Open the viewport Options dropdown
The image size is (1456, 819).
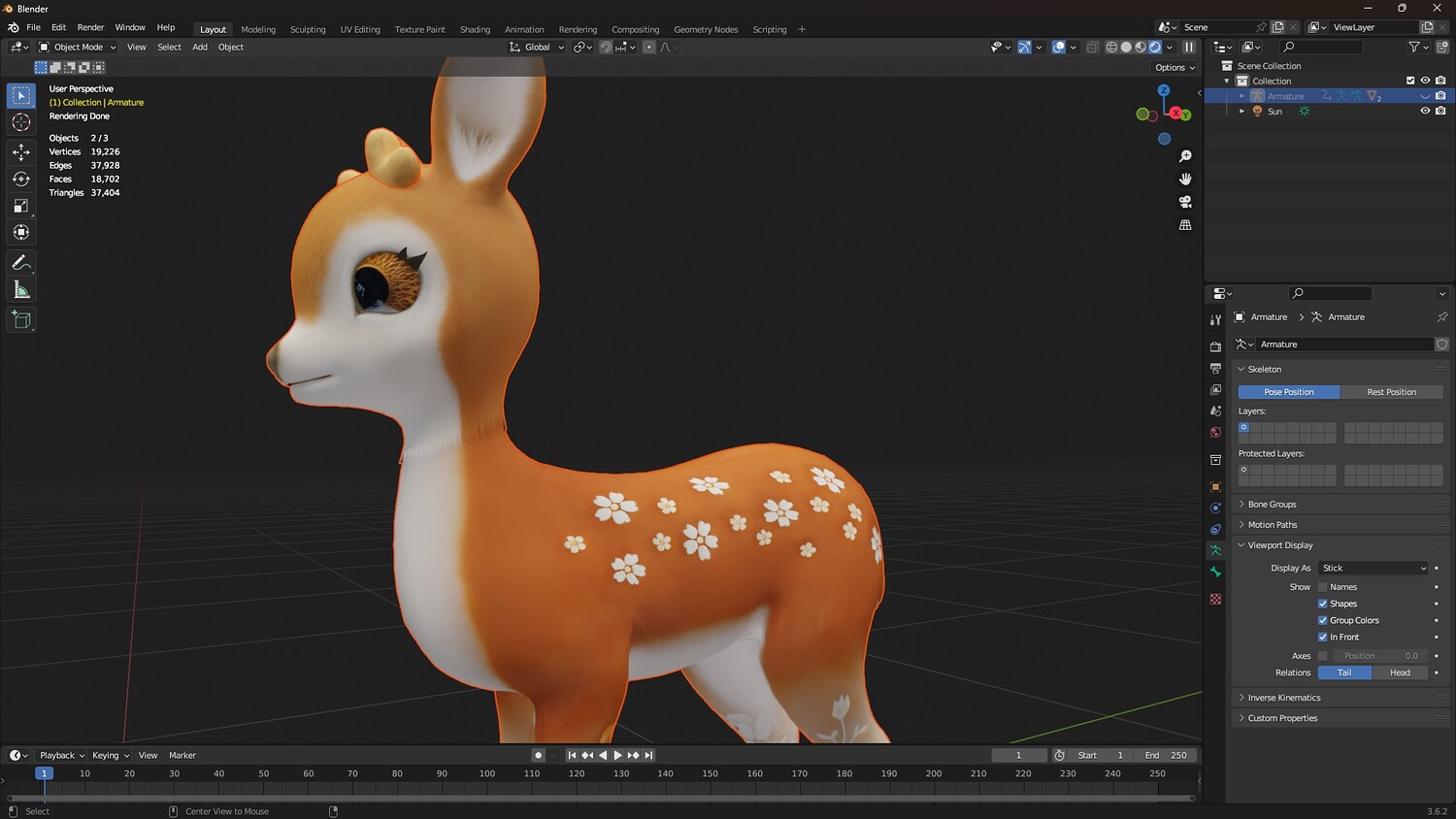pos(1175,68)
